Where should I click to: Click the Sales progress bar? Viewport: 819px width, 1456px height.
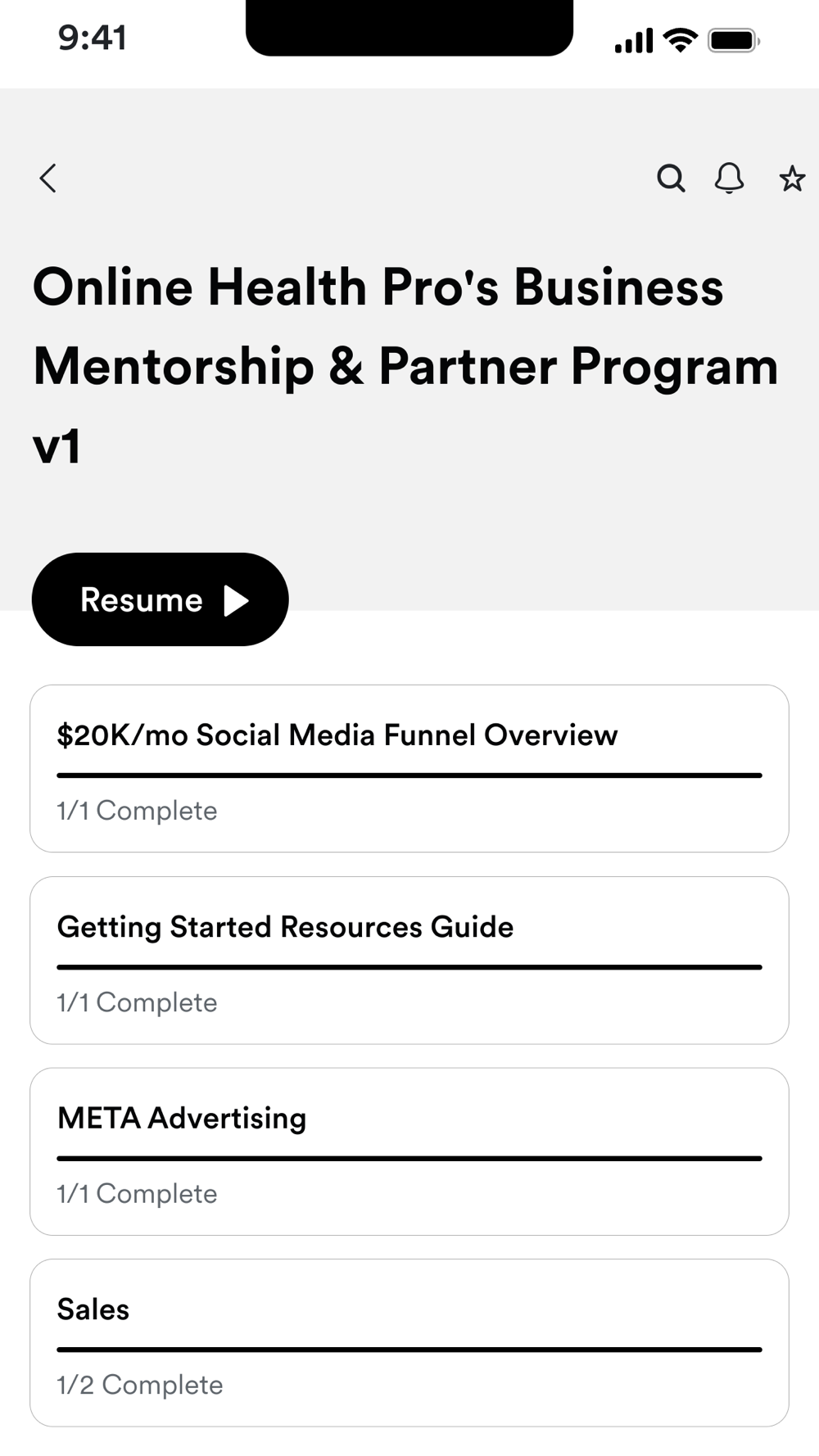(x=409, y=1350)
